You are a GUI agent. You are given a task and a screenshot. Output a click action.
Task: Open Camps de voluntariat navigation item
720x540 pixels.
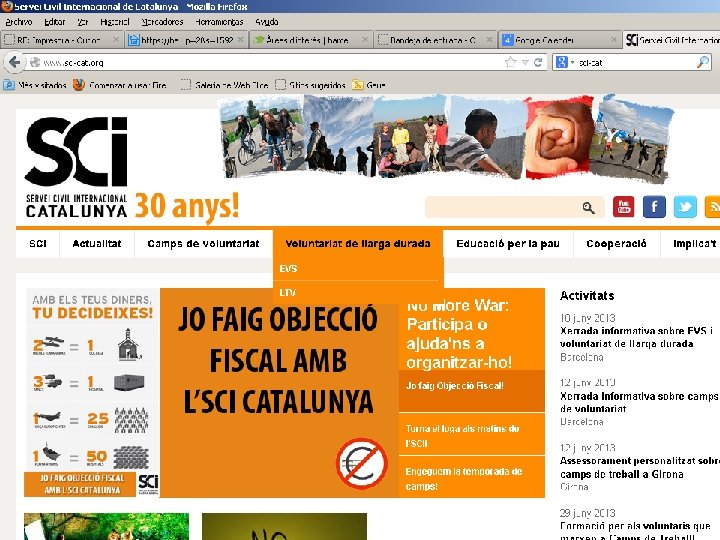203,244
